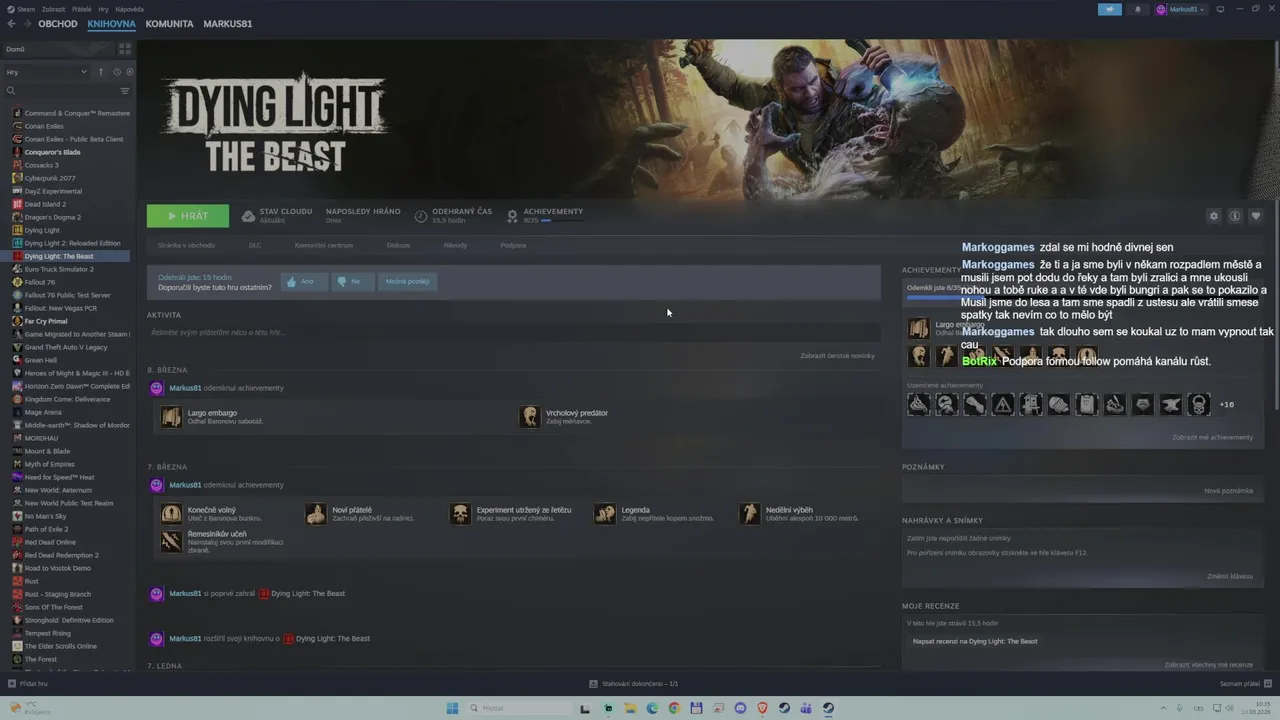
Task: Open the Legenda achievement icon
Action: (605, 514)
